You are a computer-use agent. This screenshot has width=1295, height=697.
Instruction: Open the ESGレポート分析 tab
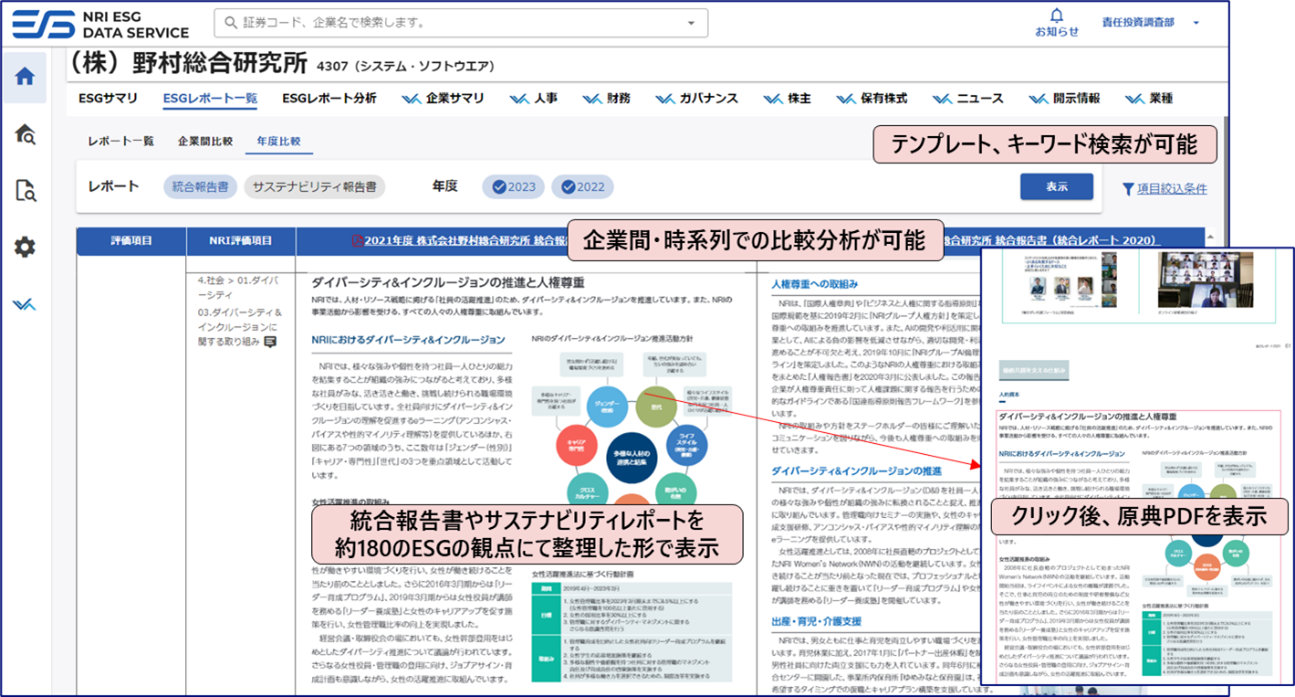(x=329, y=98)
